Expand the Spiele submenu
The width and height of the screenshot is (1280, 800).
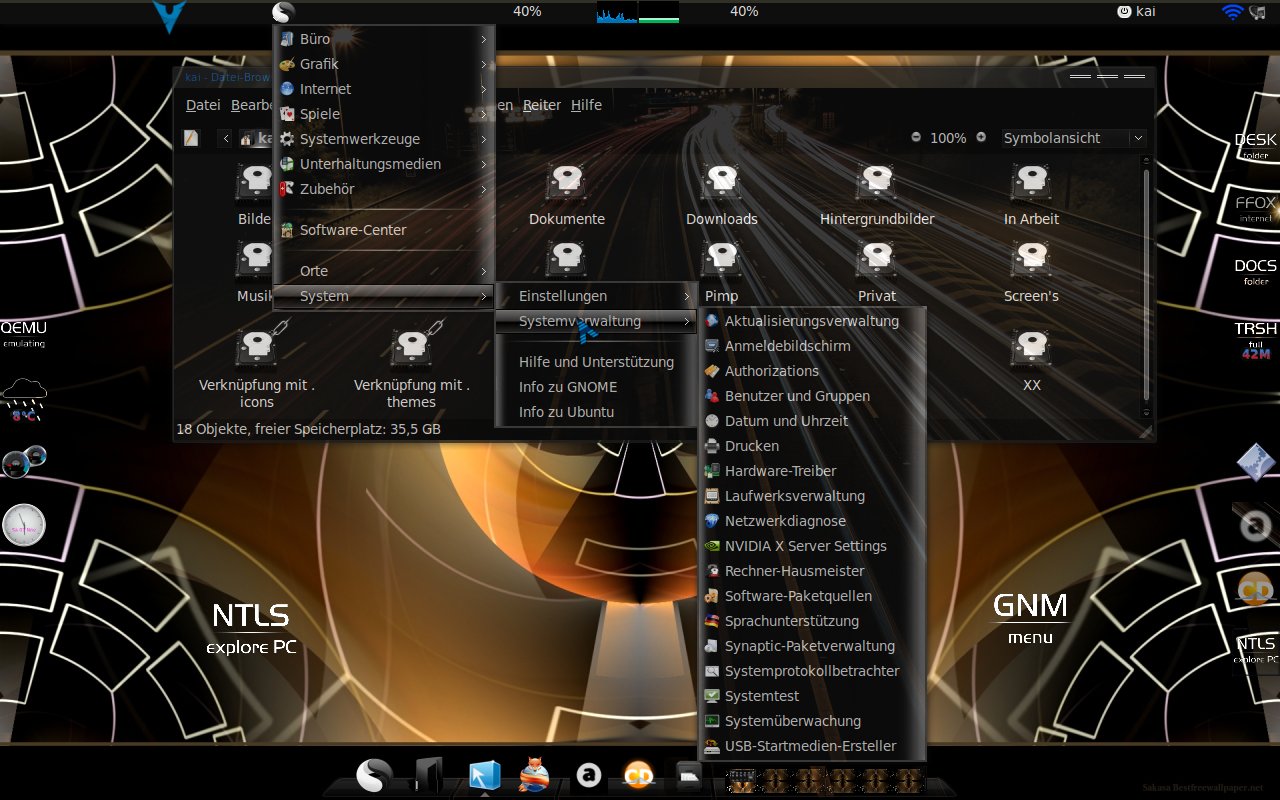(x=384, y=114)
